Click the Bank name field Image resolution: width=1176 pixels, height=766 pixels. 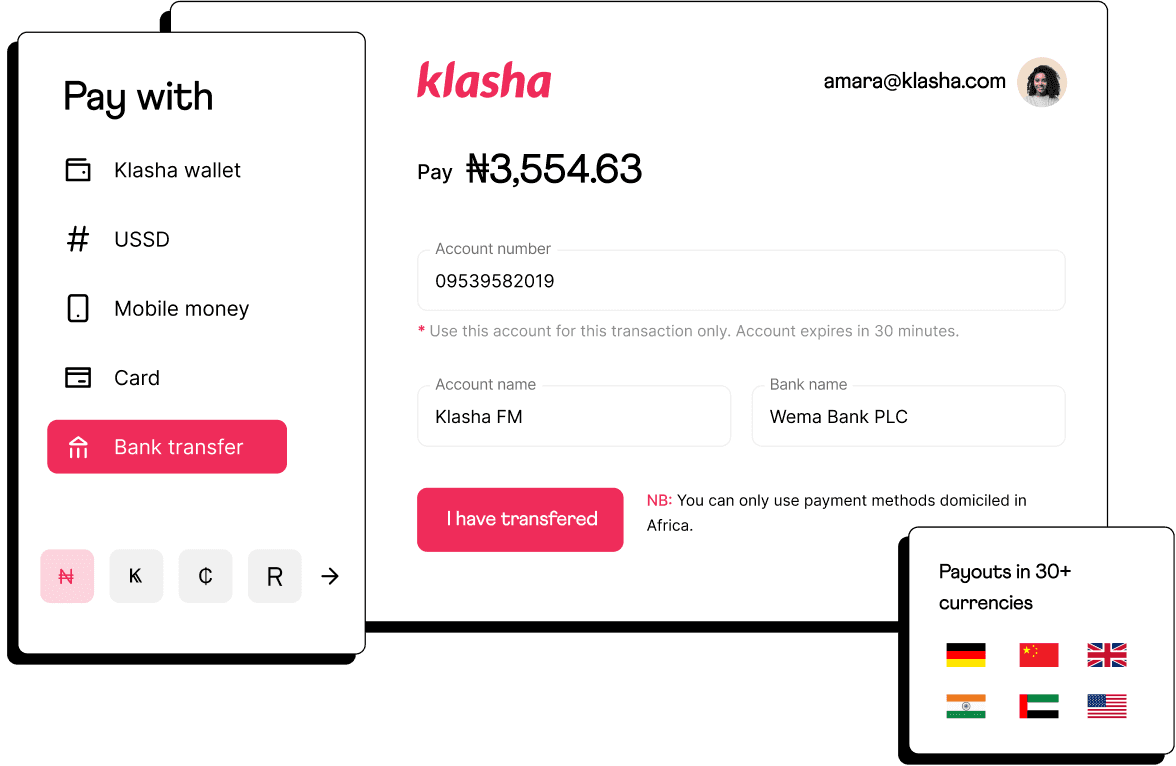click(x=907, y=417)
